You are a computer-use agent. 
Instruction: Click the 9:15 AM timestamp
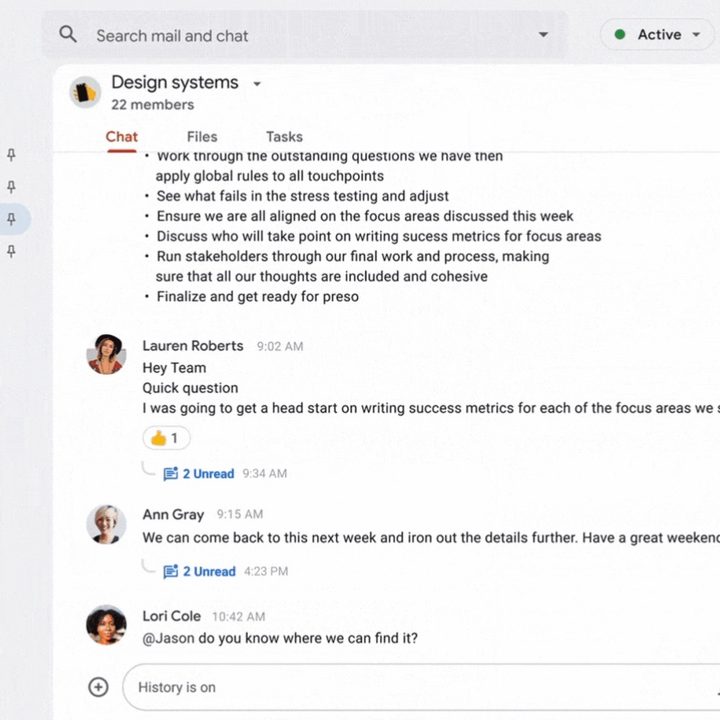(240, 515)
